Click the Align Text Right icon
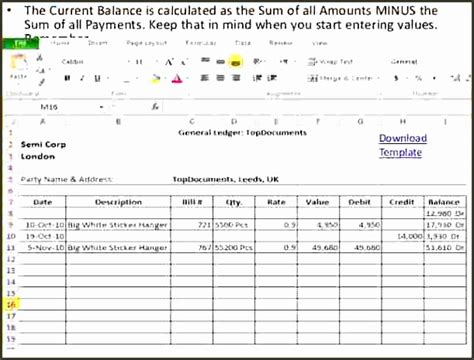This screenshot has width=474, height=360. (x=236, y=78)
